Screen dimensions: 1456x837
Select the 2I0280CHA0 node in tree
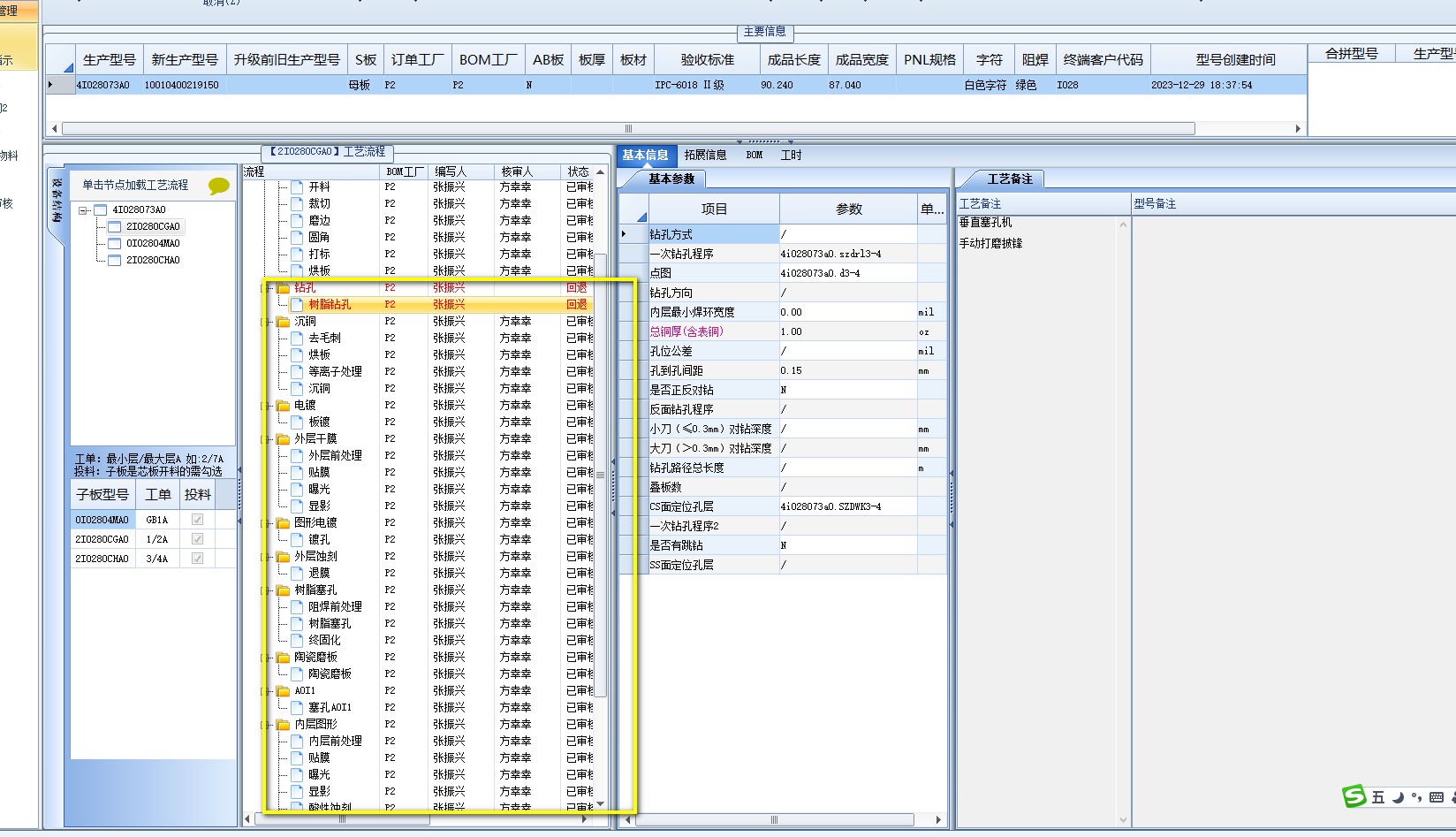(x=153, y=261)
